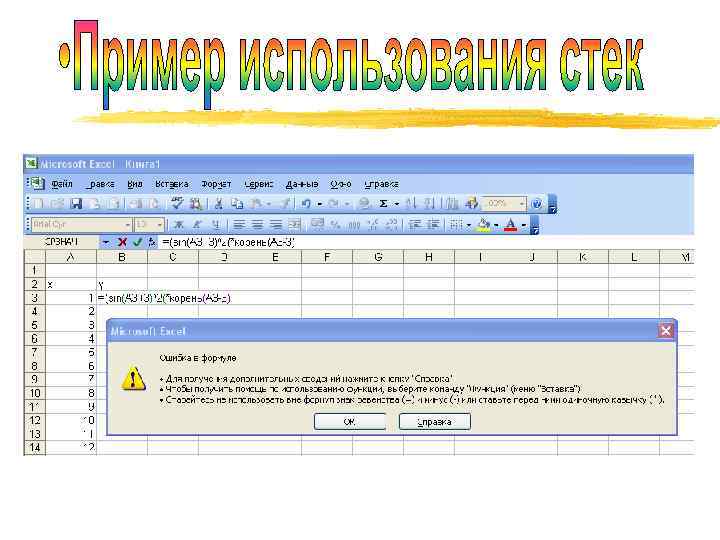Open the Research toolbar icon
The height and width of the screenshot is (540, 720).
point(196,203)
